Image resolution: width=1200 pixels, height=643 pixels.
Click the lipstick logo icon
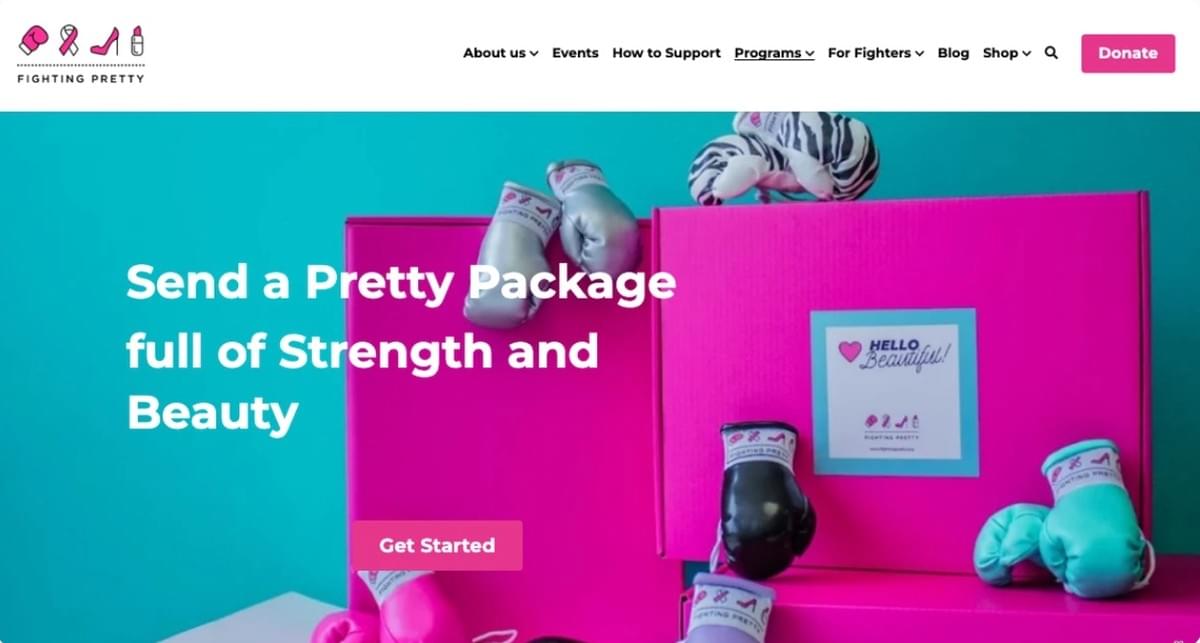[137, 40]
